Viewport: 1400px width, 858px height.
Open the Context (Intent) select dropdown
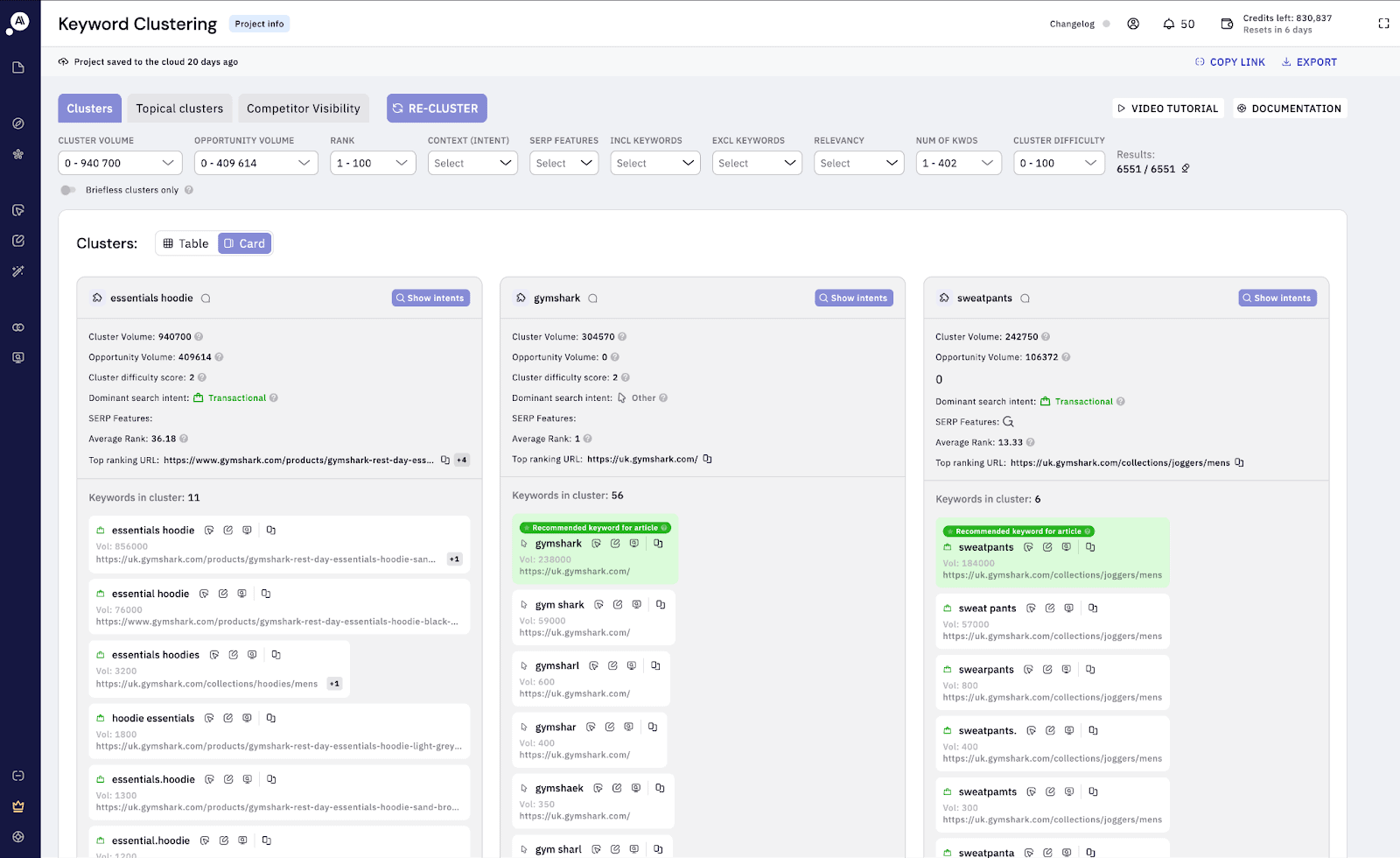pos(472,163)
